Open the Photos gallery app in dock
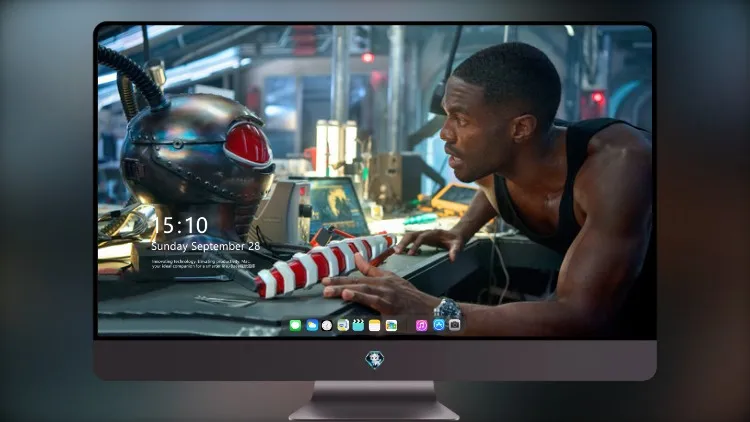The width and height of the screenshot is (750, 422). [x=391, y=325]
